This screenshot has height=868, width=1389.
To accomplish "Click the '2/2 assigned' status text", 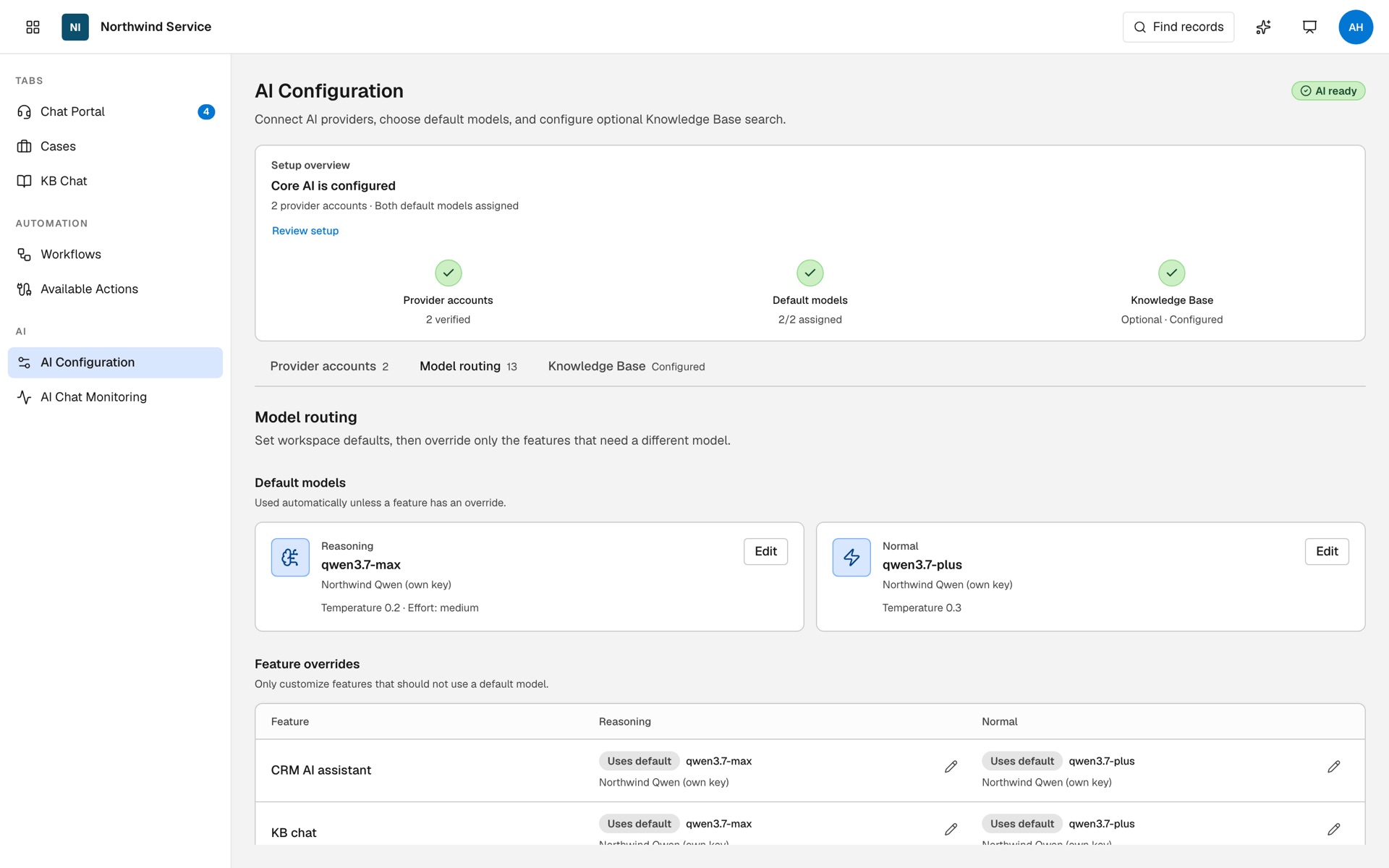I will click(810, 320).
